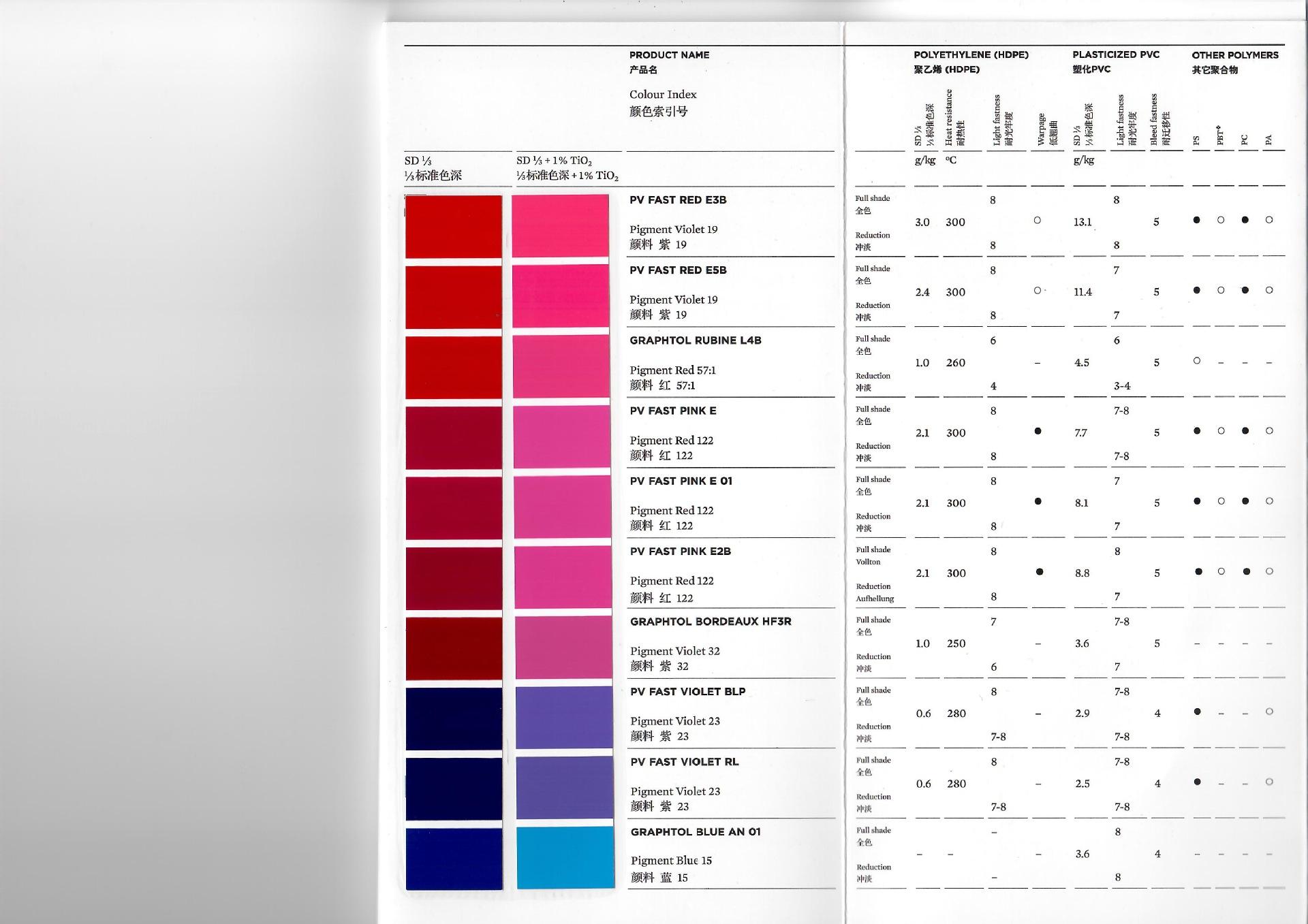Image resolution: width=1308 pixels, height=924 pixels.
Task: Click the PV Fast Red E3B SD 1/3 swatch
Action: 454,227
